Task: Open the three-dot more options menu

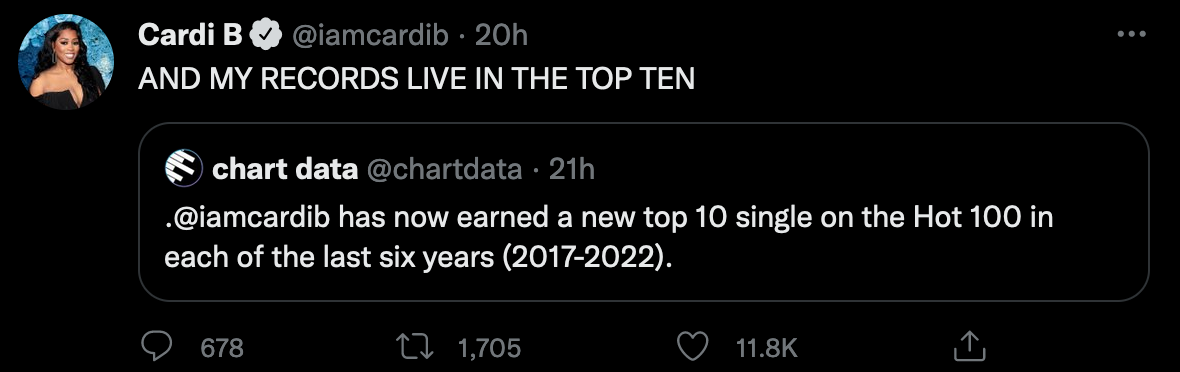Action: pos(1131,34)
